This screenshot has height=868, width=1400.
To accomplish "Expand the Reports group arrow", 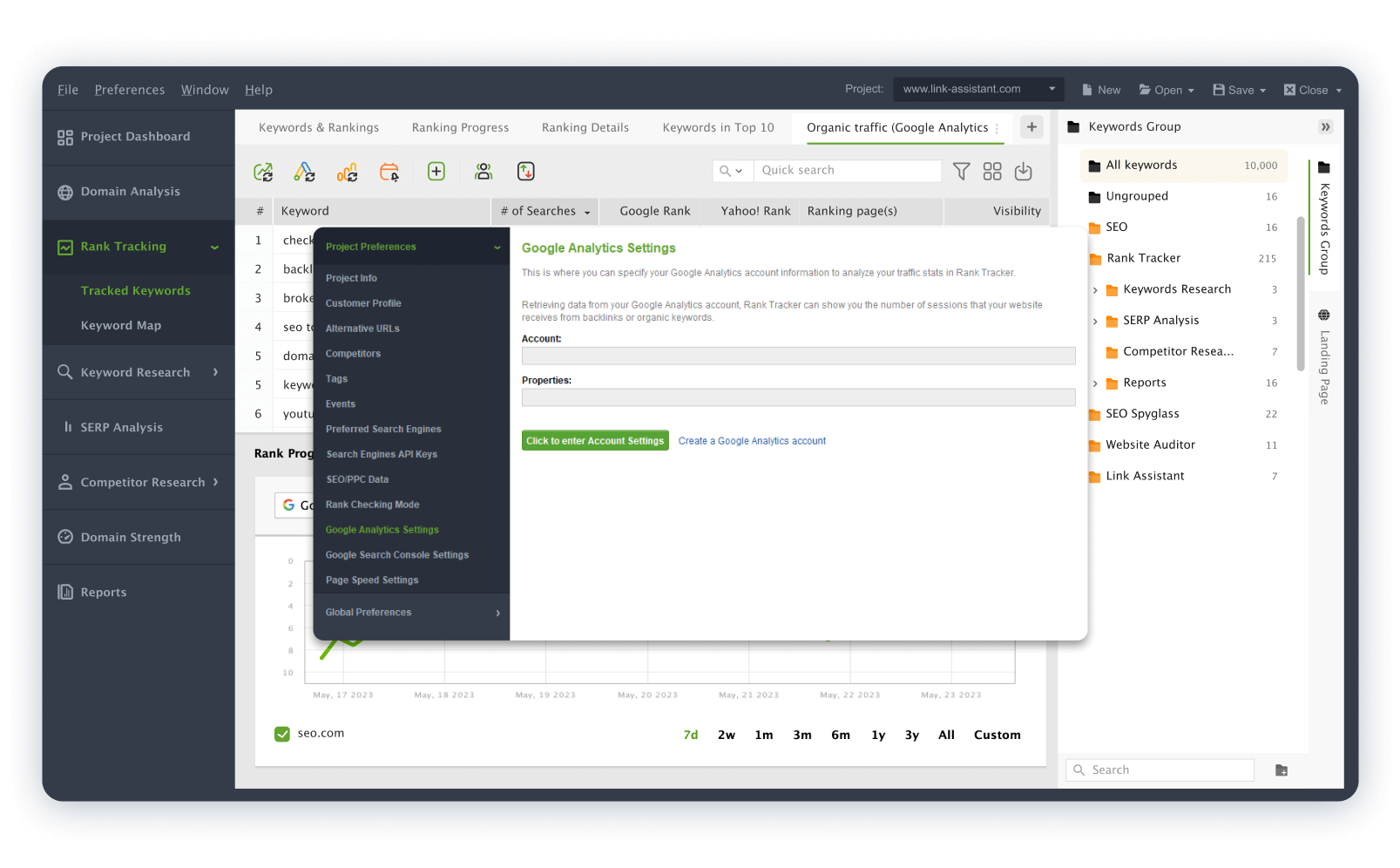I will coord(1095,383).
